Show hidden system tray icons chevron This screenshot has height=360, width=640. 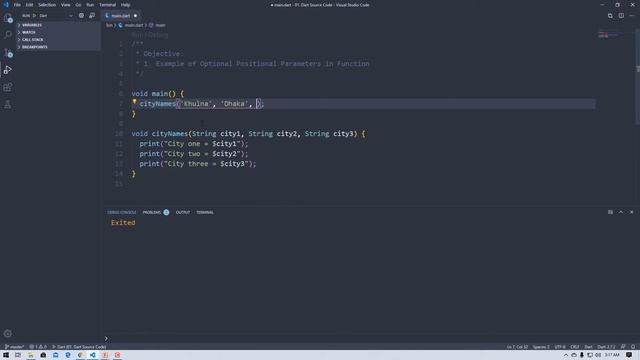pos(566,355)
